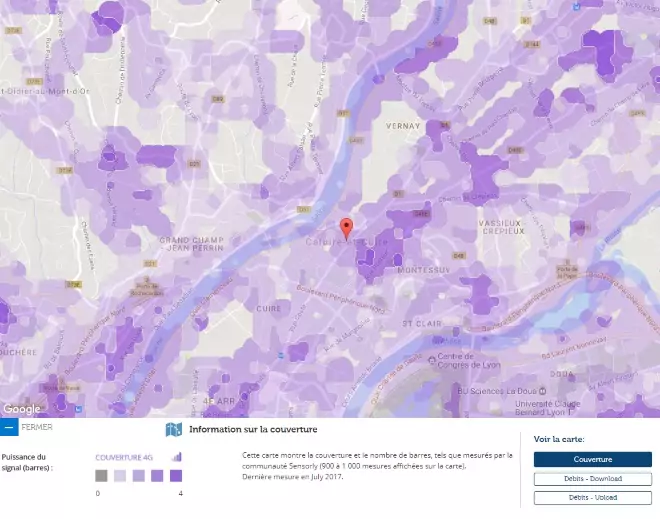Click the MONTESSUY map label
The height and width of the screenshot is (519, 660).
424,270
